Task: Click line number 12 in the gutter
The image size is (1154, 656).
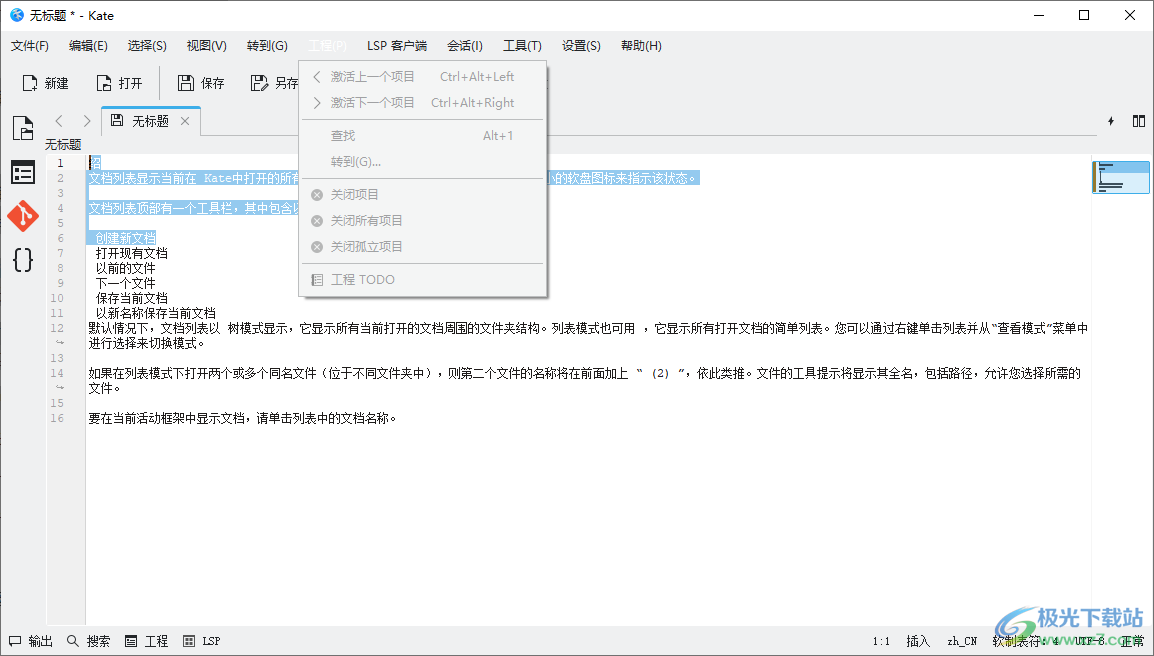Action: [57, 328]
